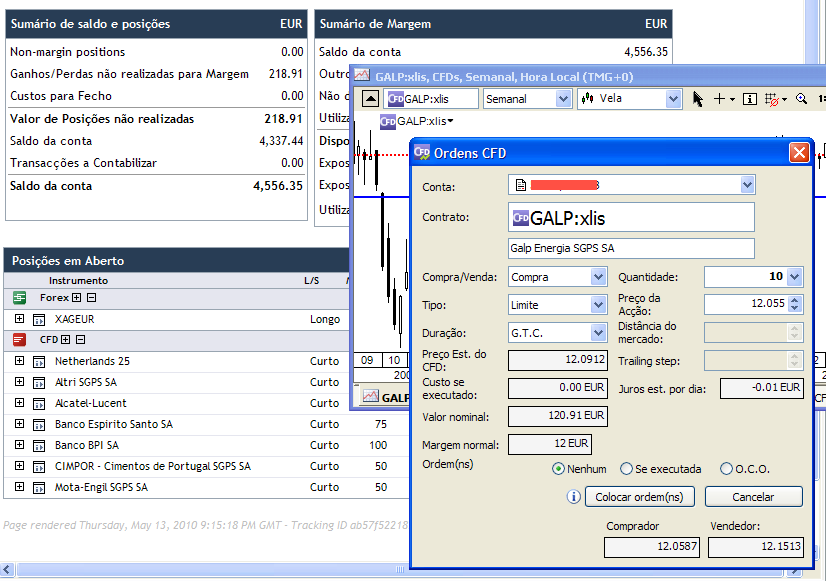
Task: Open the Semanal period dropdown in chart
Action: tap(563, 99)
